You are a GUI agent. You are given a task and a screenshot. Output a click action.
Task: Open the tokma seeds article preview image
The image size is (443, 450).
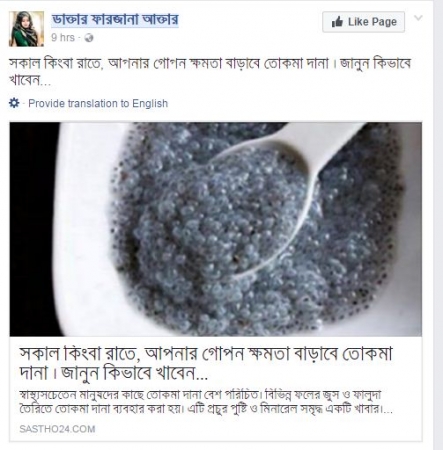coord(216,229)
